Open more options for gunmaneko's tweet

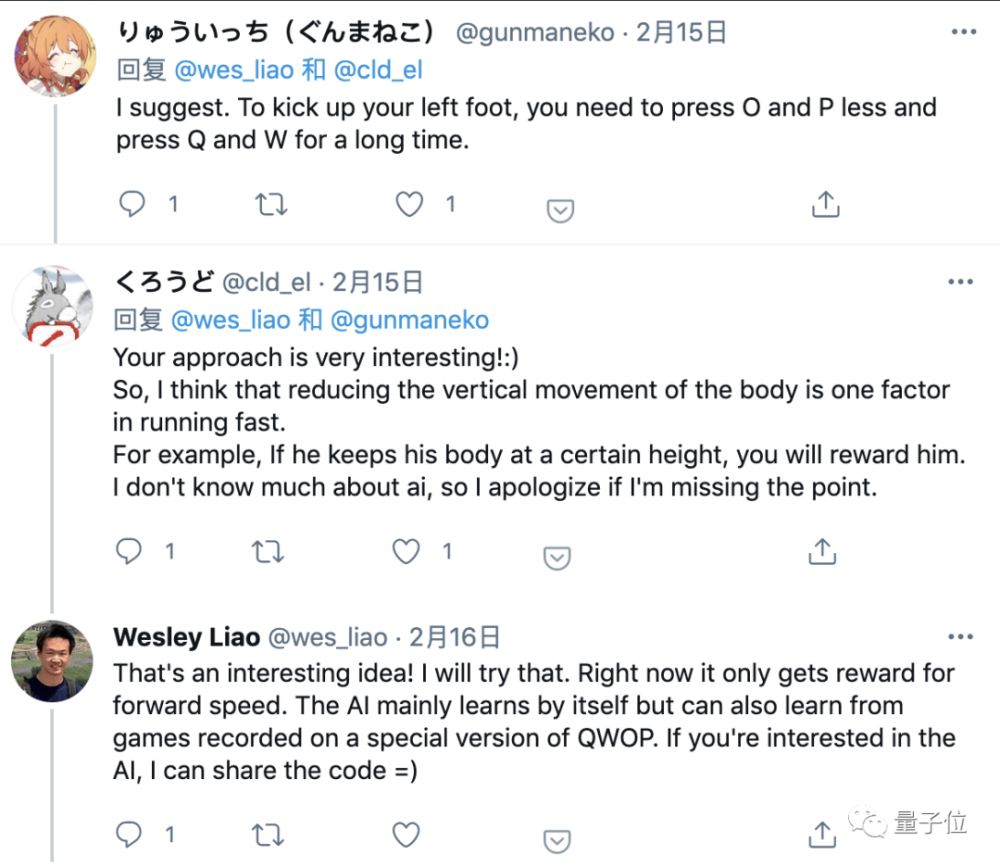pyautogui.click(x=963, y=32)
